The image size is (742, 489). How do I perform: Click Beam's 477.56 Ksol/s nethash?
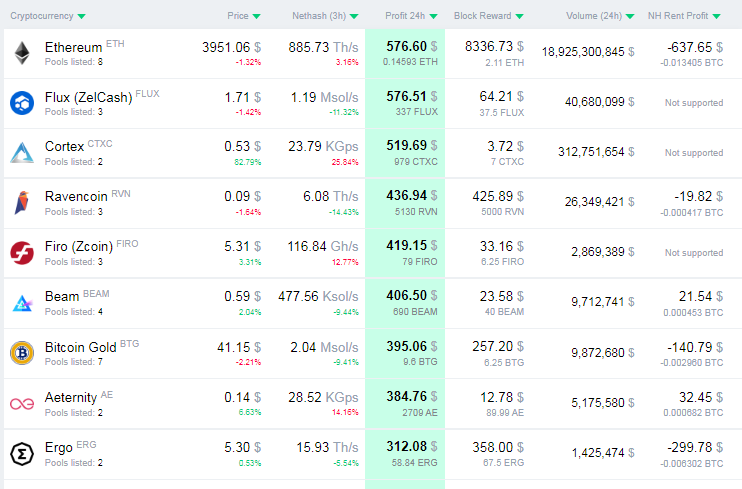coord(318,297)
